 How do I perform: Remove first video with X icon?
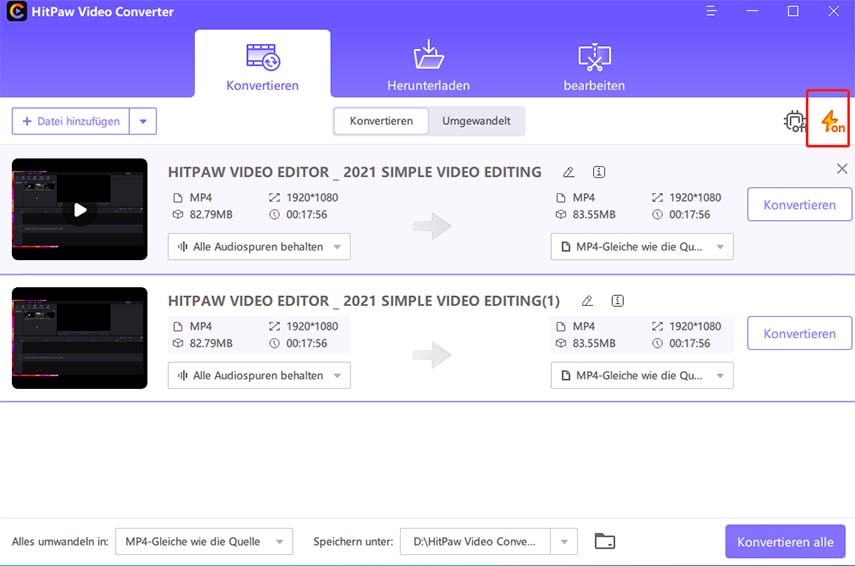[x=841, y=169]
